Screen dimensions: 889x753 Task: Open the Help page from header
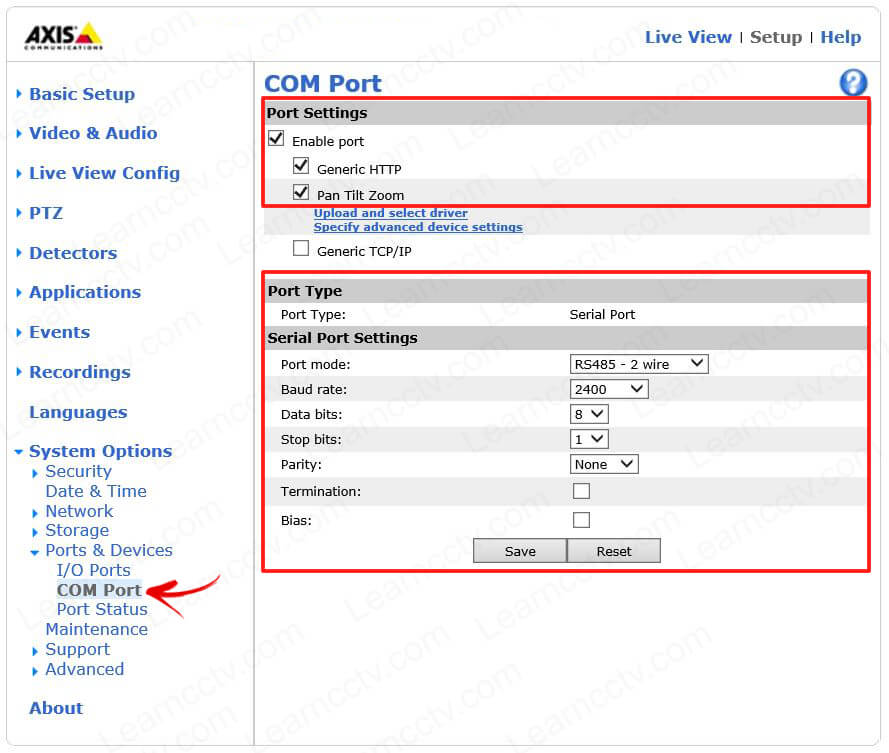(840, 37)
